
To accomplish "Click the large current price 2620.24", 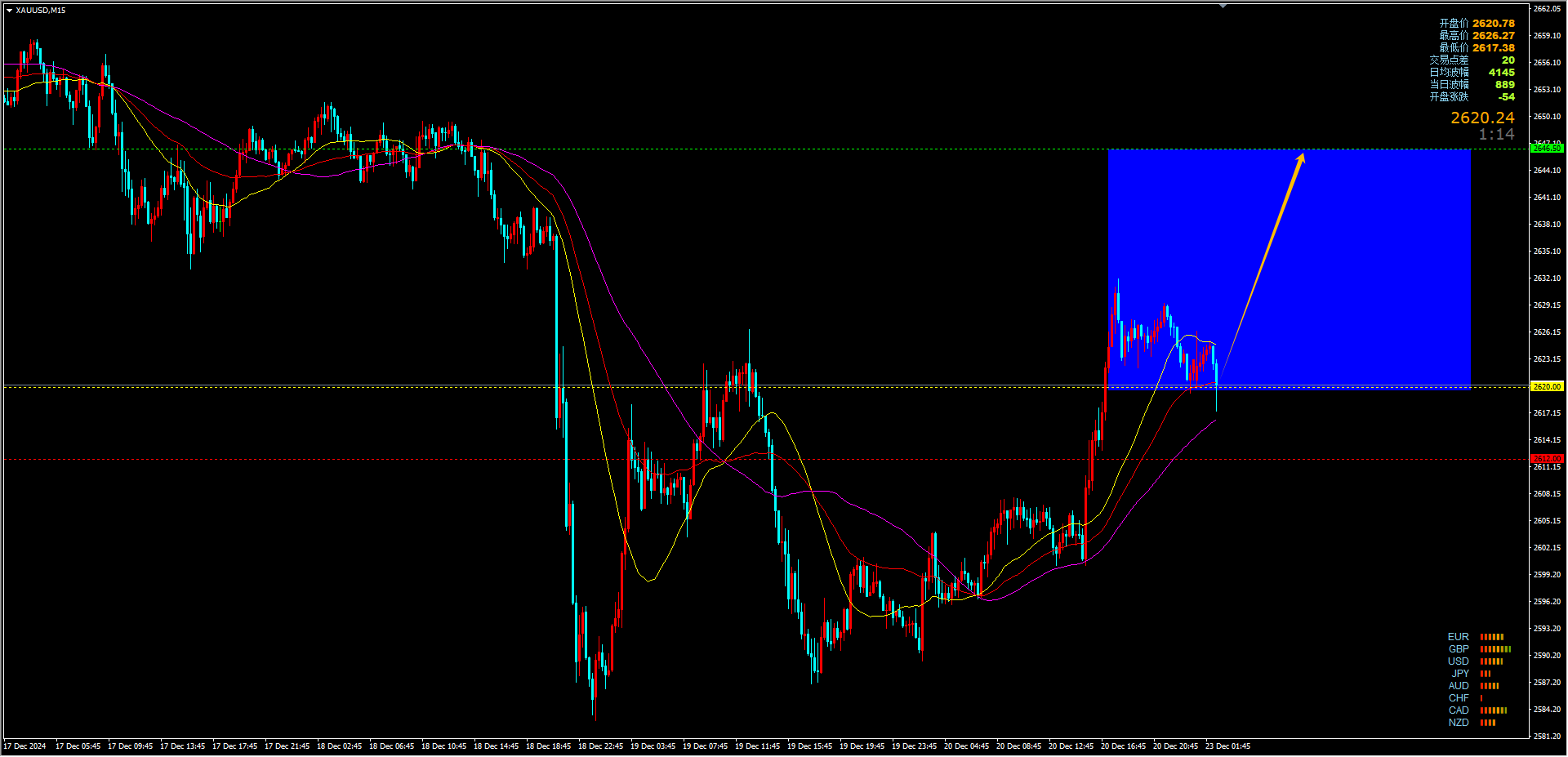I will [x=1482, y=118].
